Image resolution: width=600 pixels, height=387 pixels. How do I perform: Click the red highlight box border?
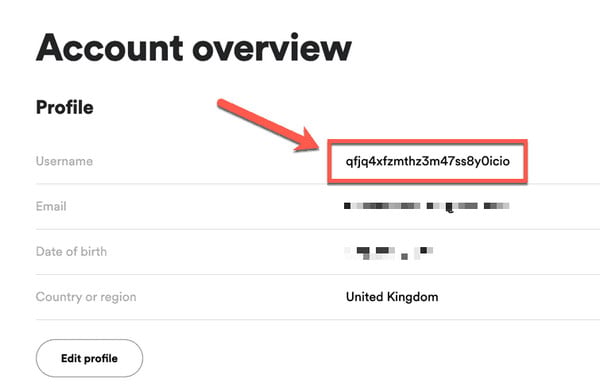pyautogui.click(x=427, y=141)
